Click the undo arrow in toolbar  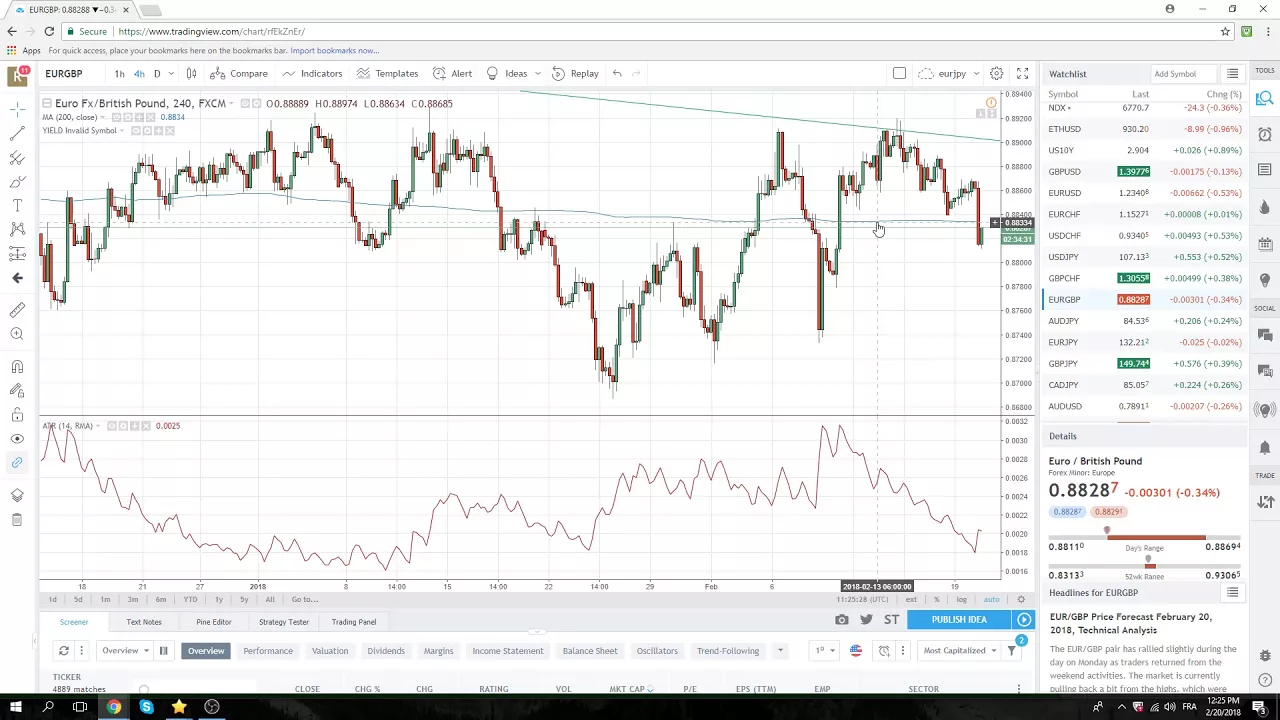(x=617, y=73)
